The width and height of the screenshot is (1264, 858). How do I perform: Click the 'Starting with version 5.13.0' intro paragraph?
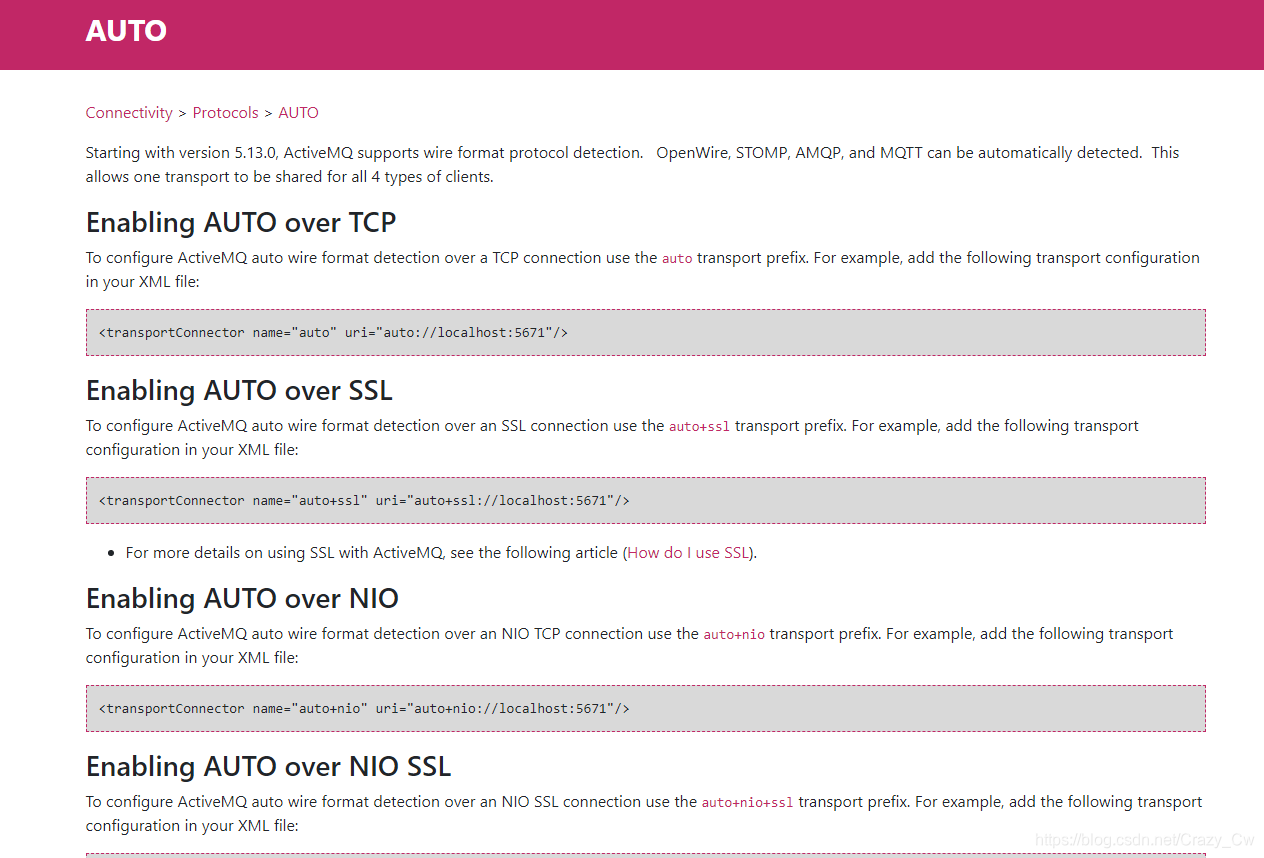[x=632, y=165]
